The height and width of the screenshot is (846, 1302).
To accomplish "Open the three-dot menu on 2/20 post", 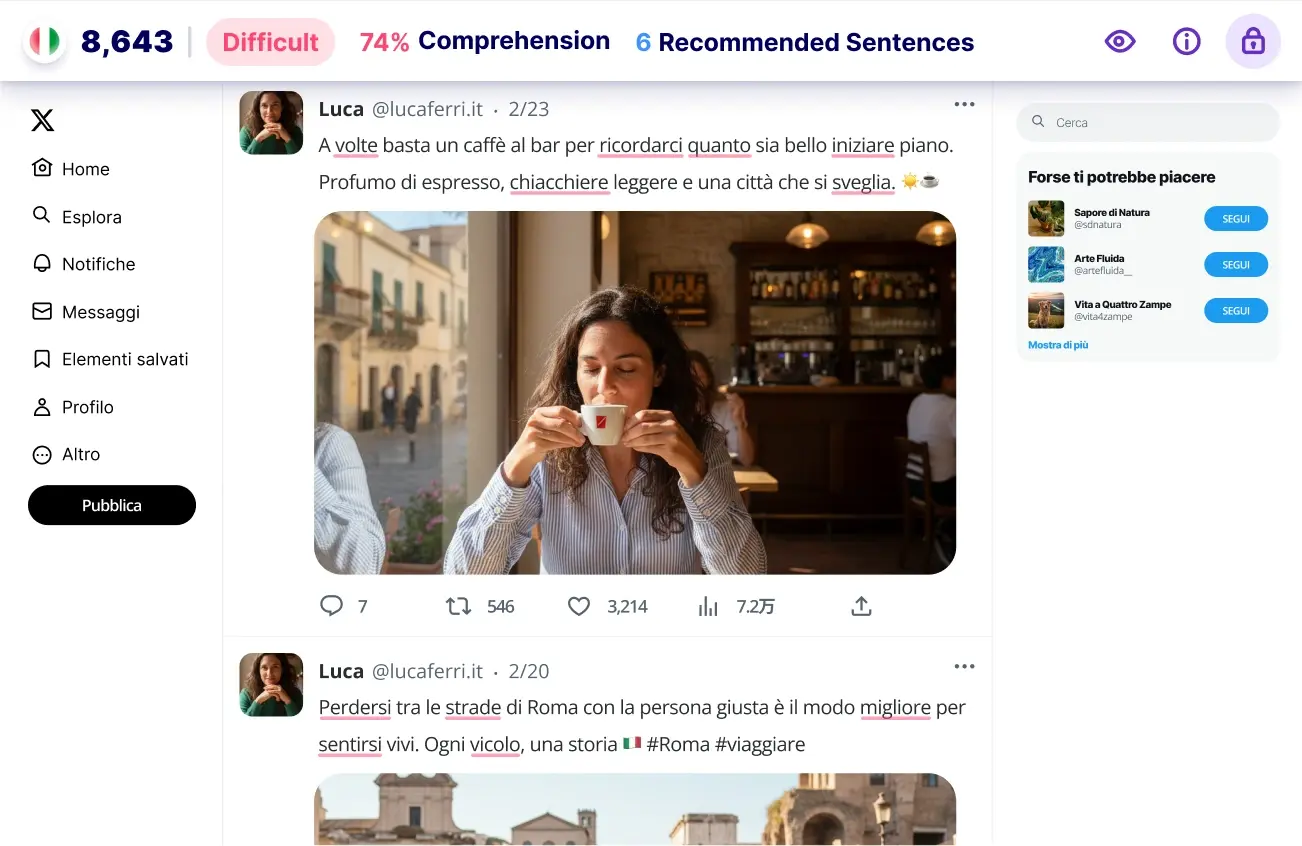I will (x=964, y=666).
